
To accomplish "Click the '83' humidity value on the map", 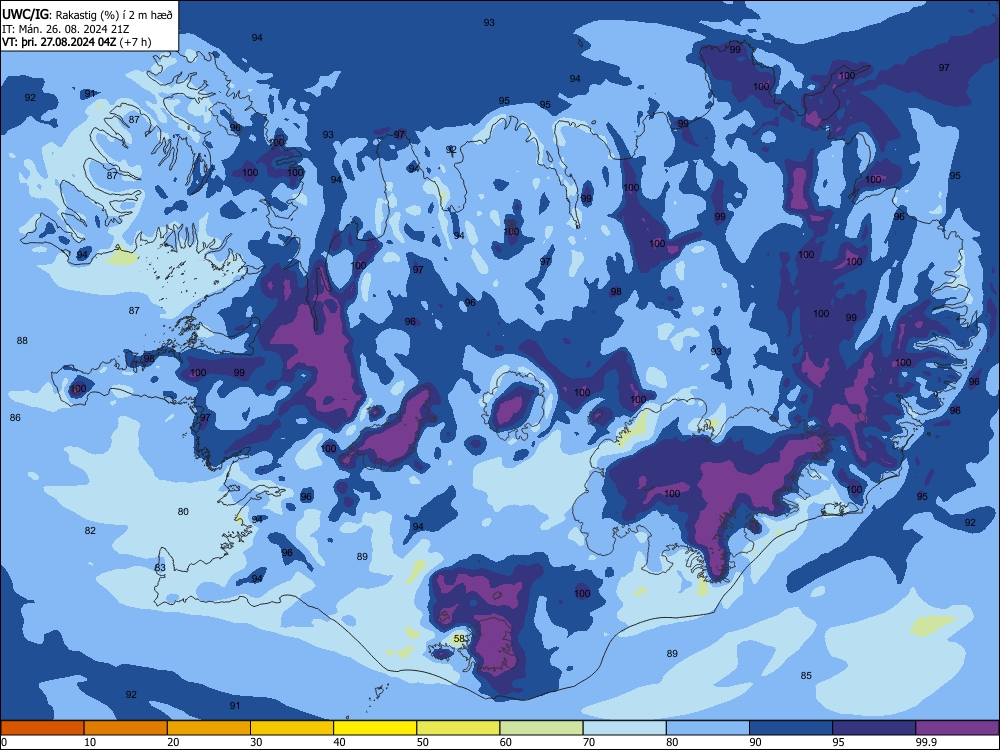I will (x=160, y=568).
